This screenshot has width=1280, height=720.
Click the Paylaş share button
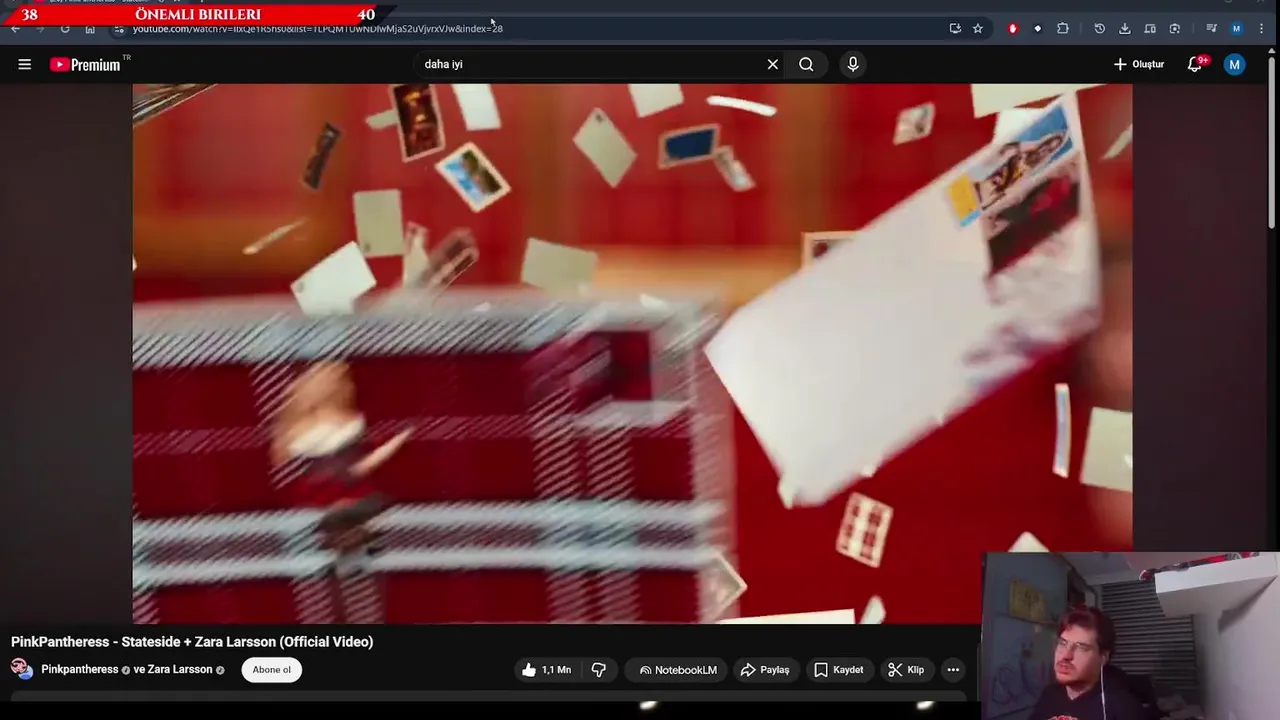765,670
